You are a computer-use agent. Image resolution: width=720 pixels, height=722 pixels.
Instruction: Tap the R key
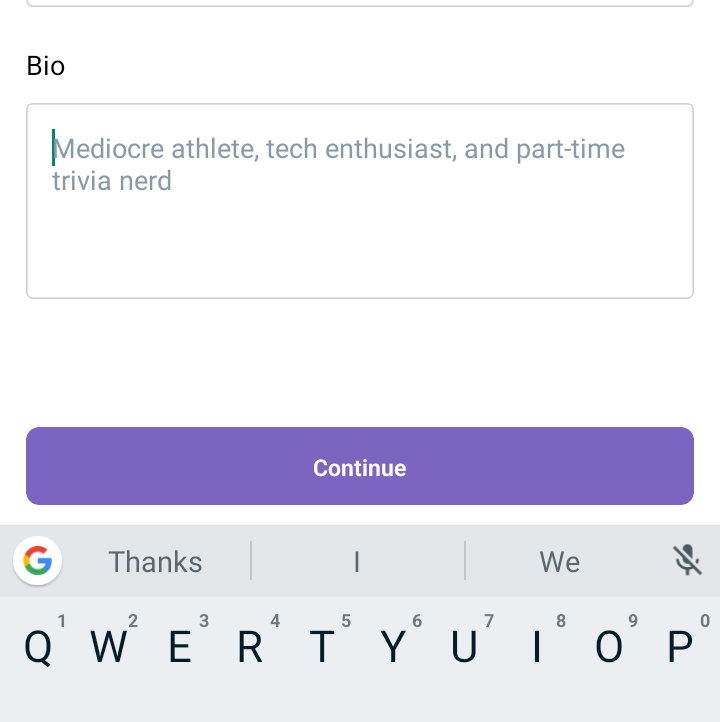pyautogui.click(x=251, y=646)
